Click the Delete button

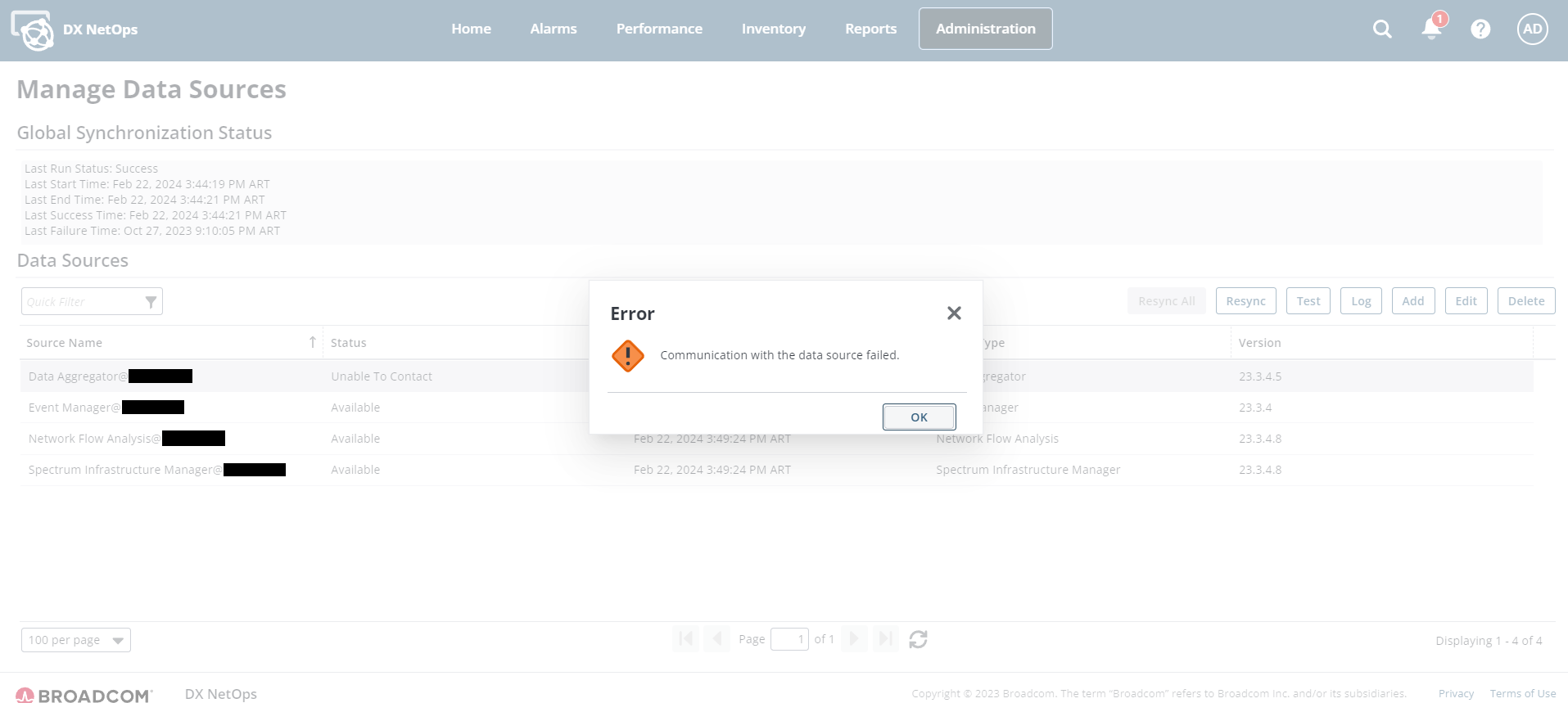click(1526, 301)
